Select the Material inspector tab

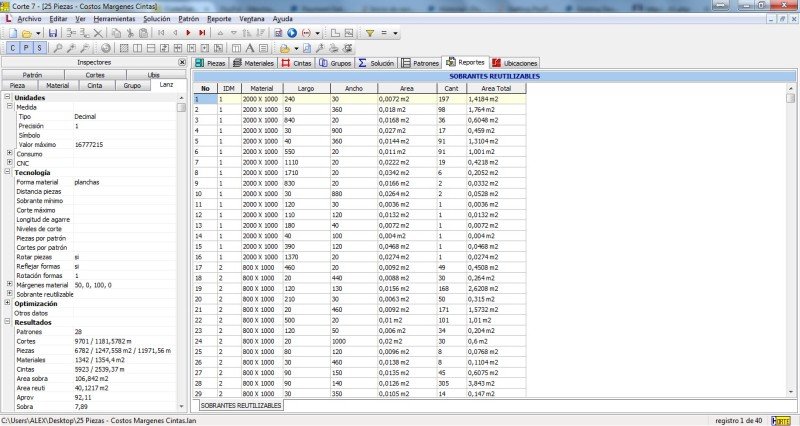coord(57,86)
